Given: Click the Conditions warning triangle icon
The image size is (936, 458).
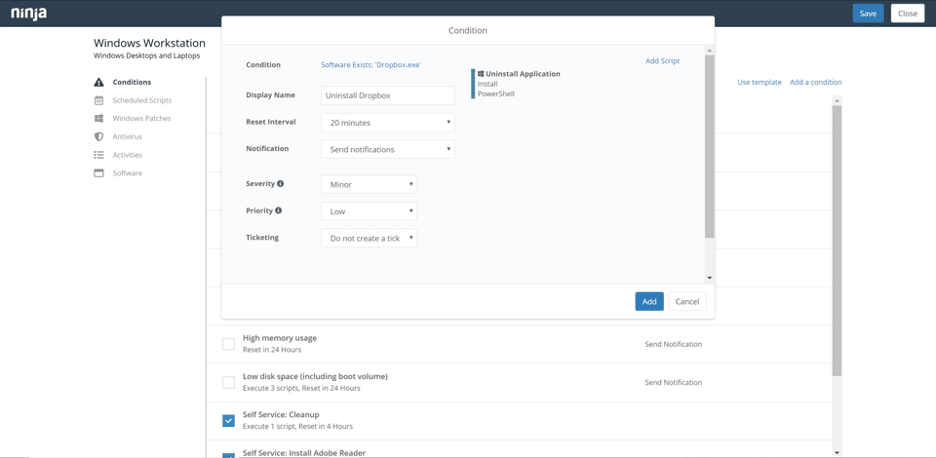Looking at the screenshot, I should tap(99, 82).
